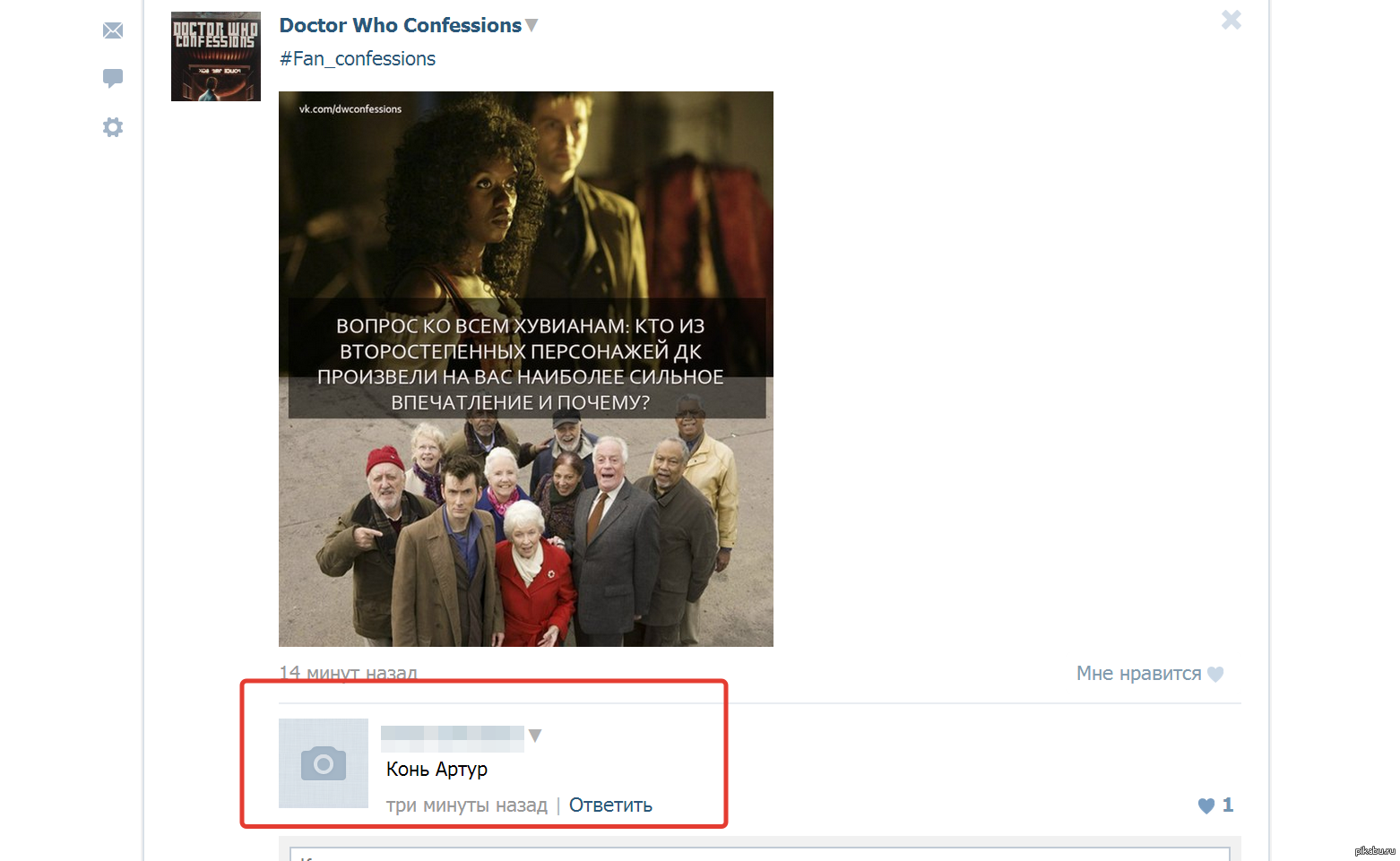Expand dropdown arrow next to Doctor Who Confessions
The width and height of the screenshot is (1400, 861).
pos(531,26)
